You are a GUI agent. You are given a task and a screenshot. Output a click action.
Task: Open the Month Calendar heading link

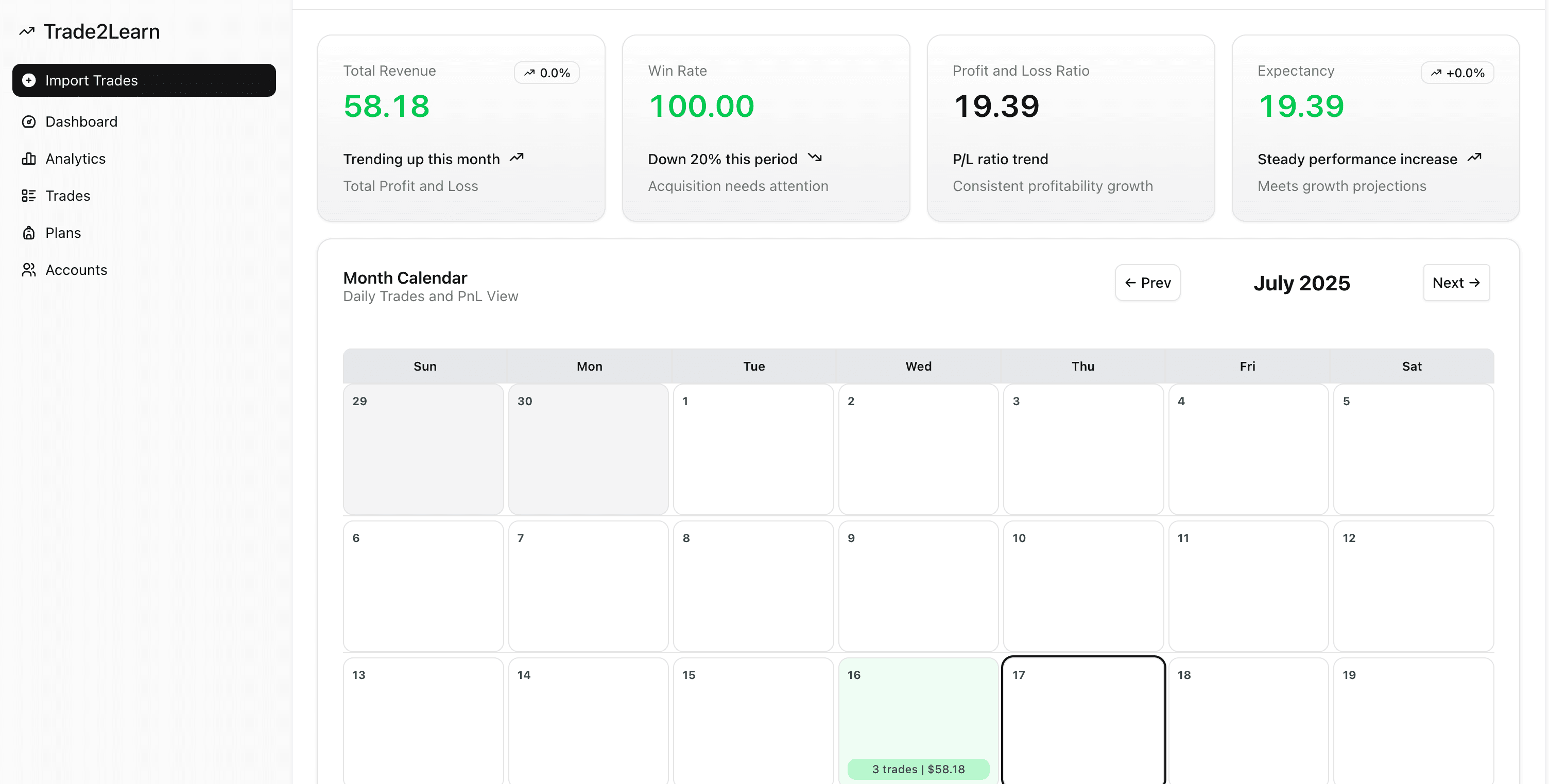(x=405, y=277)
